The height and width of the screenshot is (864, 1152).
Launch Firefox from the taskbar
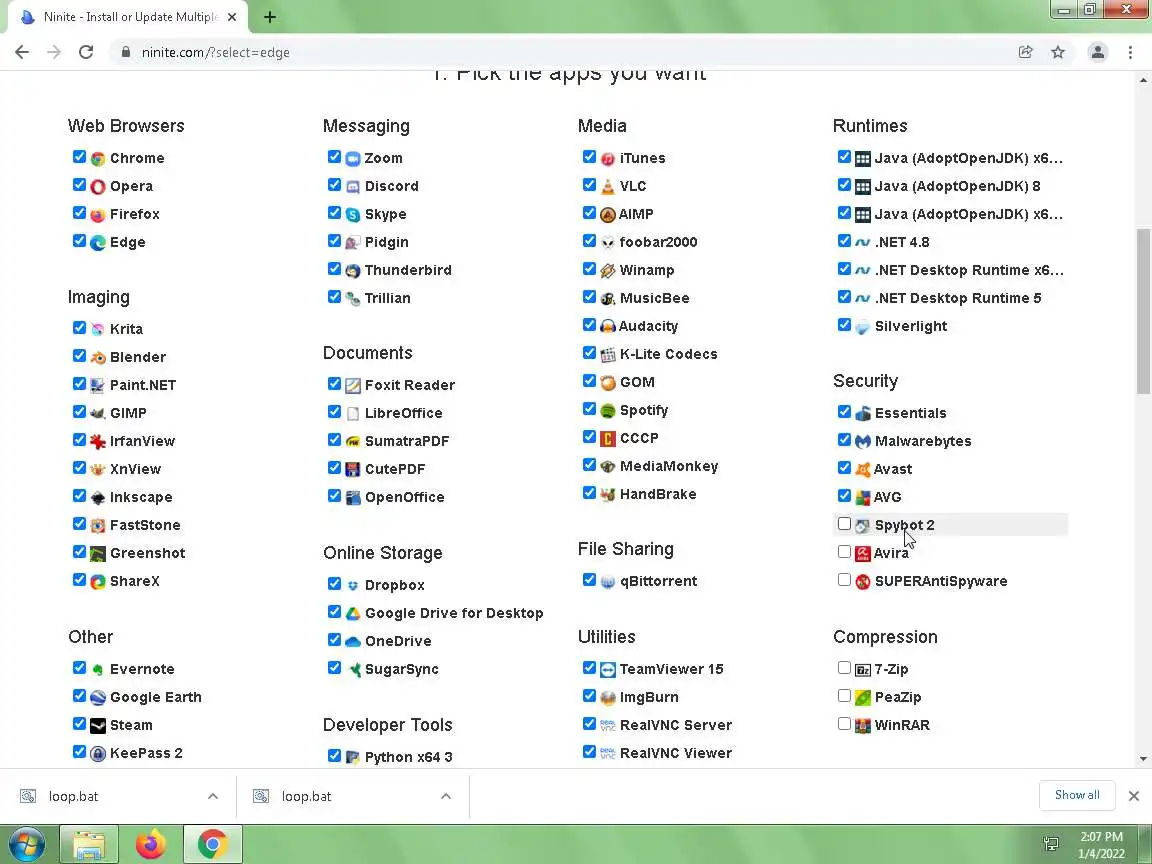click(x=151, y=845)
